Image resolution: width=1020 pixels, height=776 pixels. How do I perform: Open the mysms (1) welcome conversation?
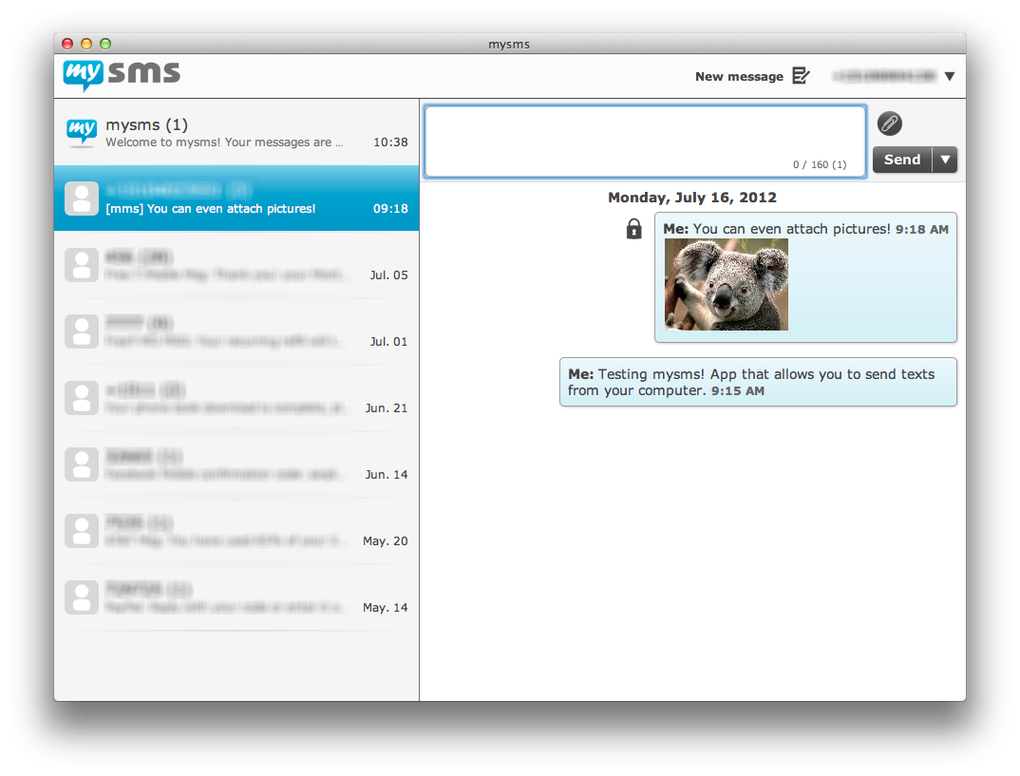pos(237,132)
